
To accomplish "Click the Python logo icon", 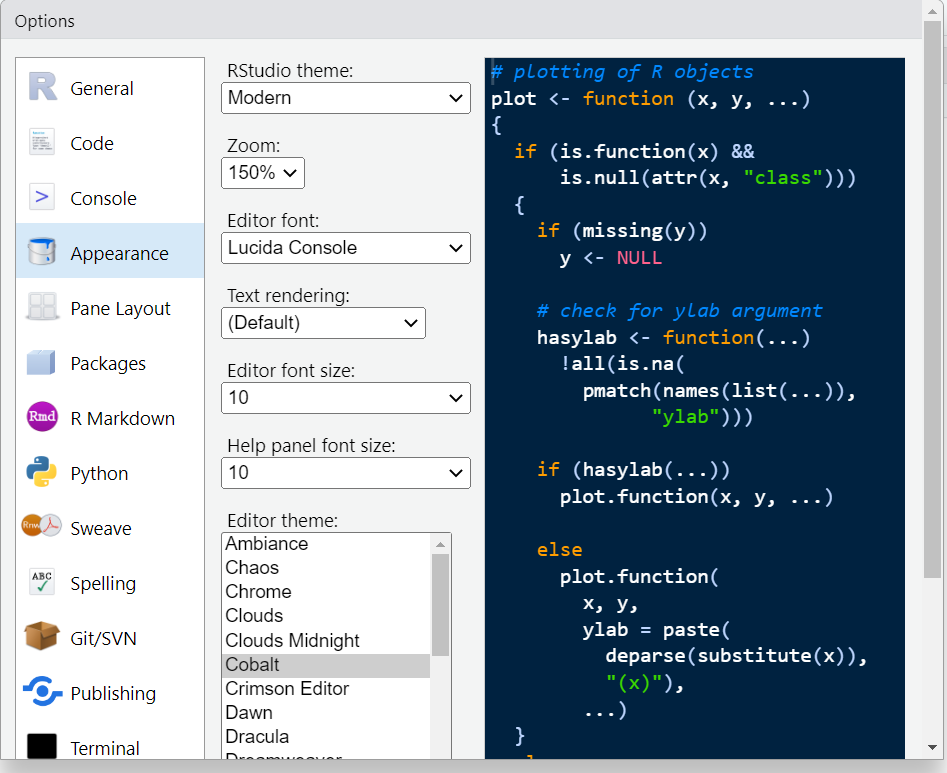I will 42,473.
